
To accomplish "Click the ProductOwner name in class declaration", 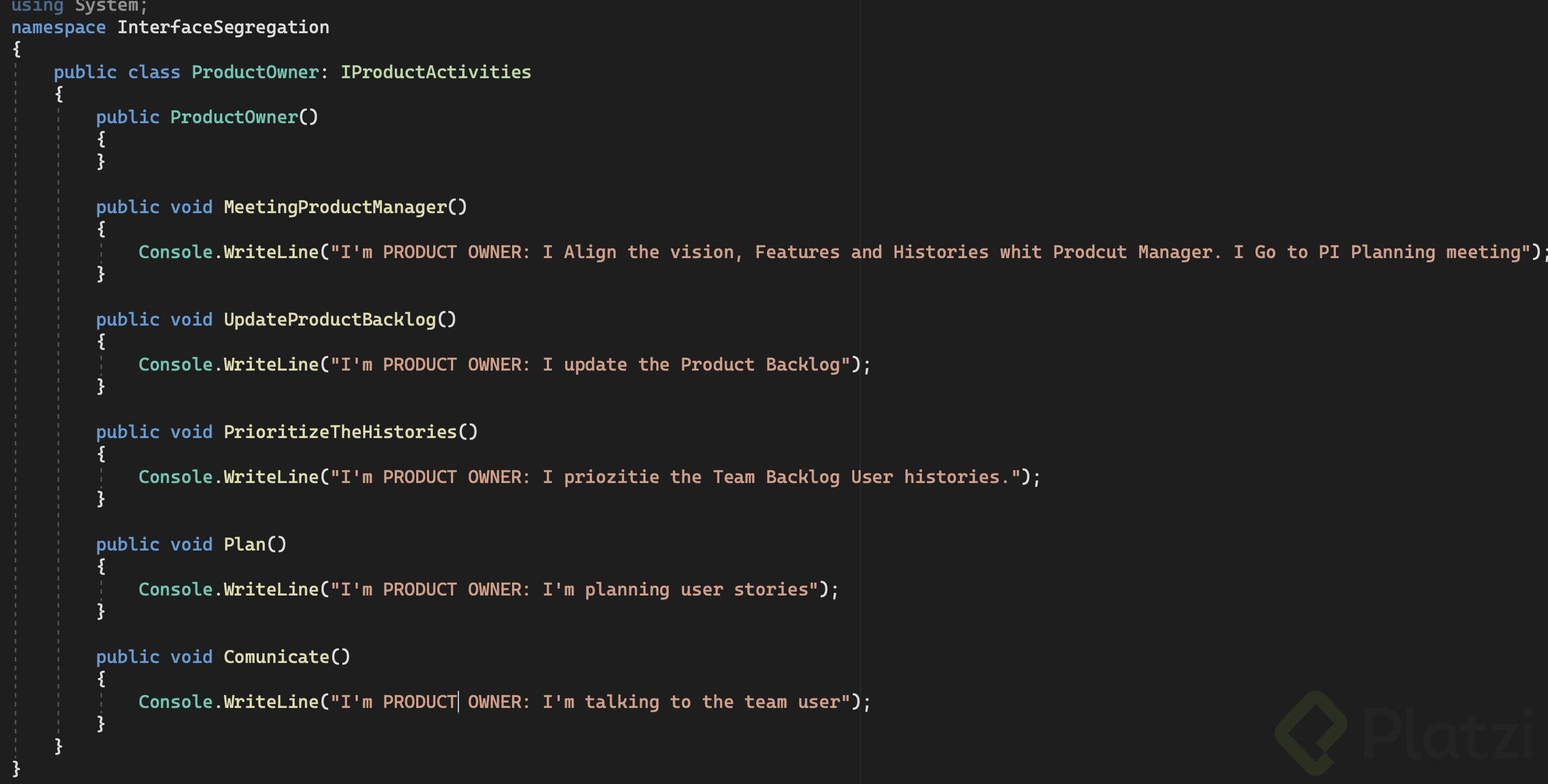I will (255, 72).
